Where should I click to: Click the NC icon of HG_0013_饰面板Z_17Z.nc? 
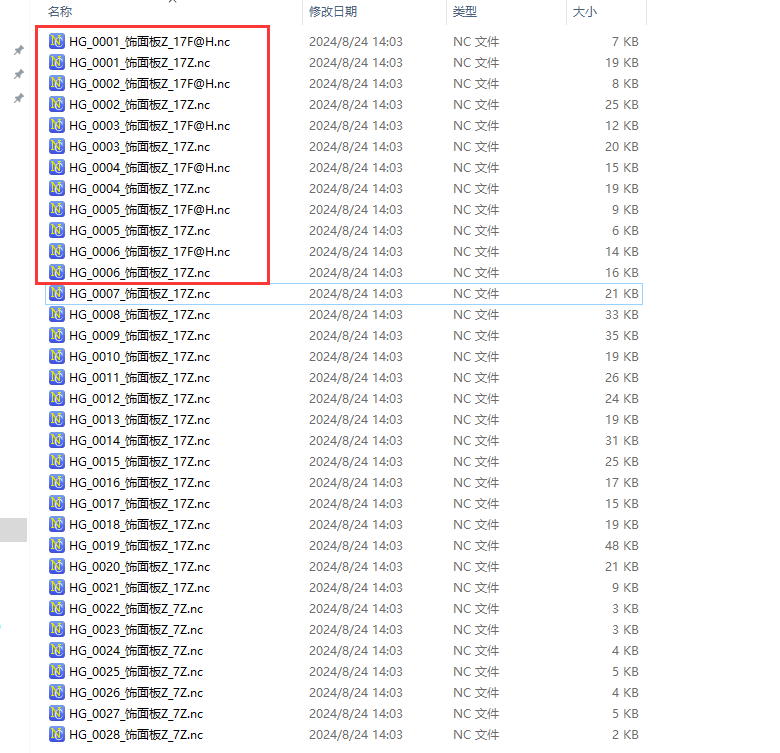point(57,419)
